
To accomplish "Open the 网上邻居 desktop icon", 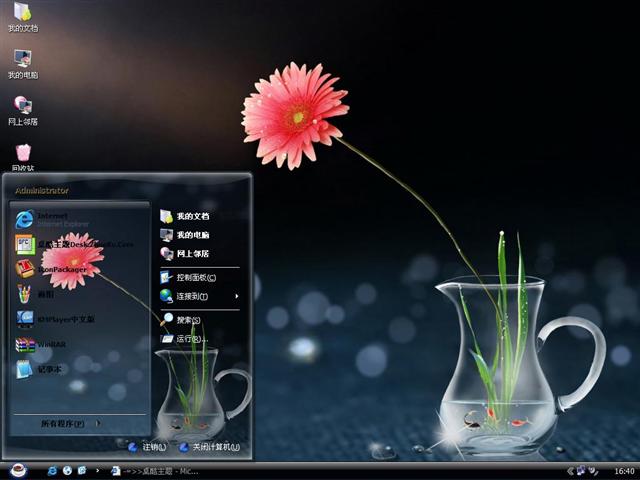I will click(23, 110).
